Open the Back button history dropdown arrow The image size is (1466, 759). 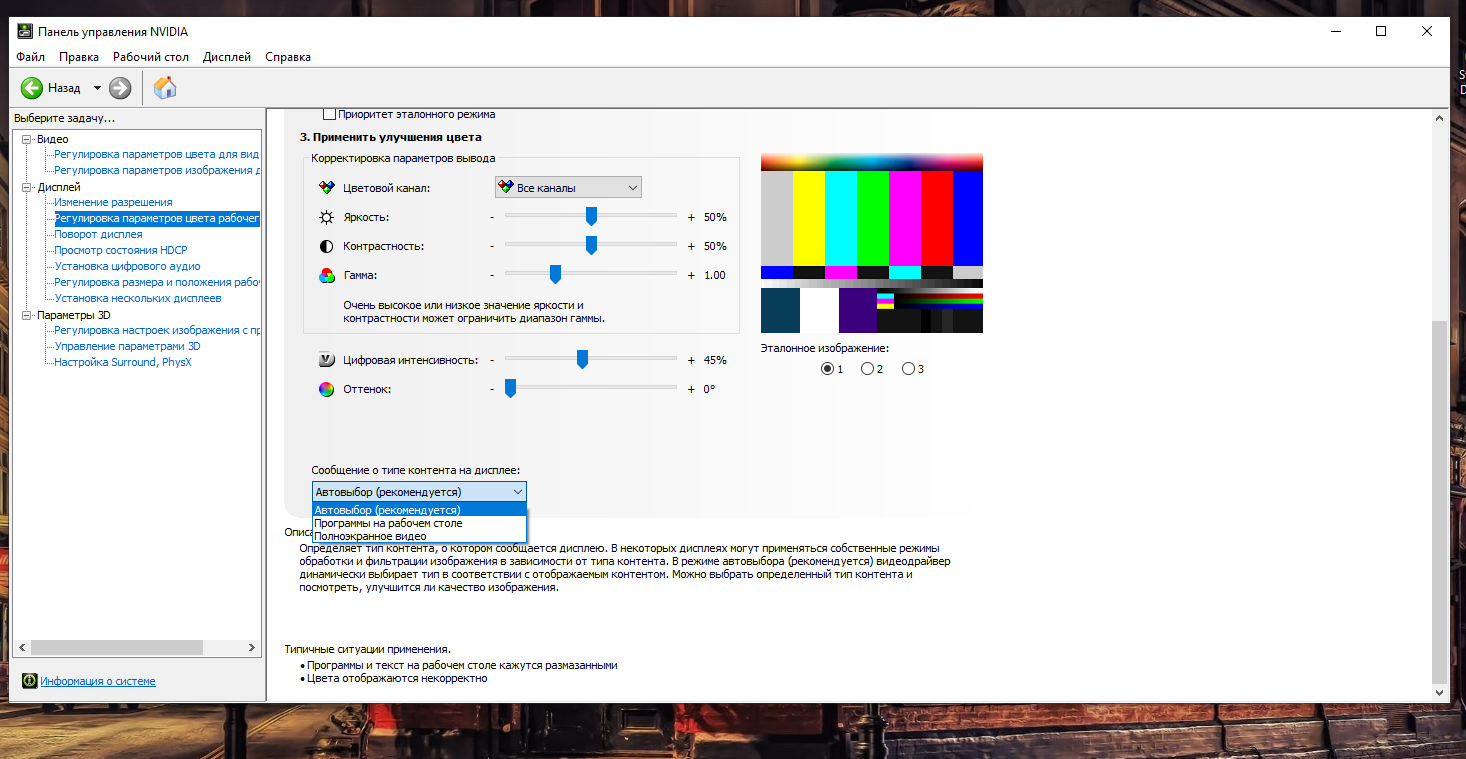click(97, 88)
